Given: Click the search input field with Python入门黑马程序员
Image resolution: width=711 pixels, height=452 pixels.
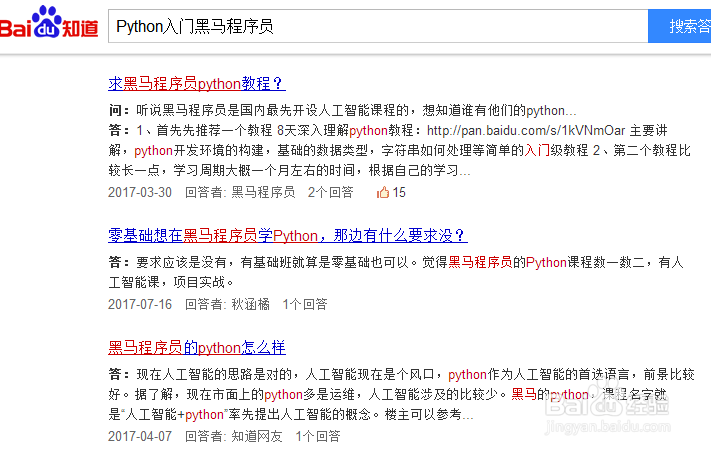Looking at the screenshot, I should (378, 26).
